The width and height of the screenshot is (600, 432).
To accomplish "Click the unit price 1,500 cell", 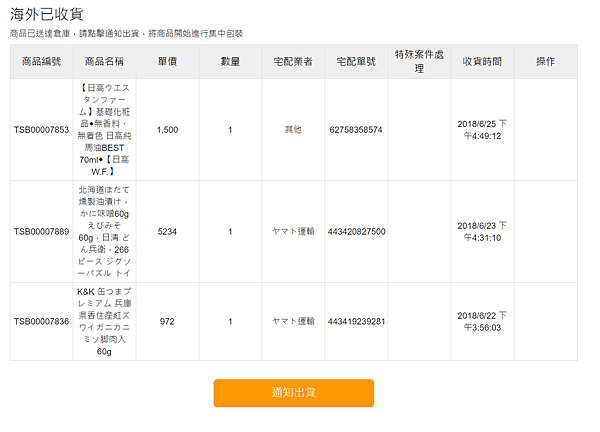I will (x=168, y=130).
